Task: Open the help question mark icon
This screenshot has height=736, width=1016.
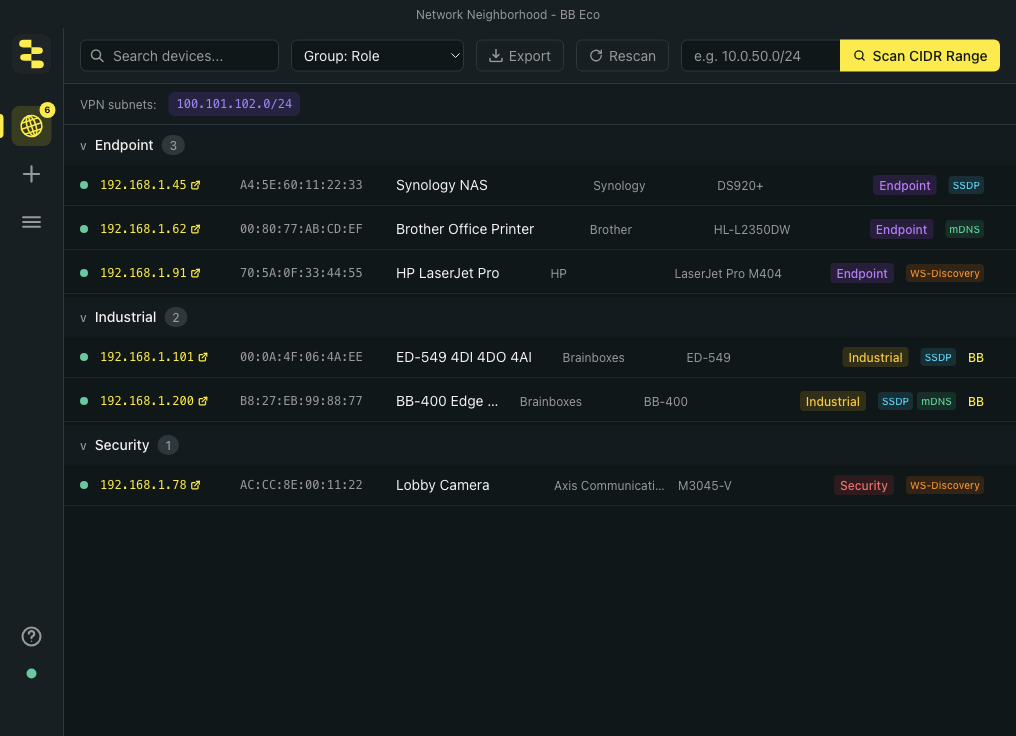Action: point(31,637)
